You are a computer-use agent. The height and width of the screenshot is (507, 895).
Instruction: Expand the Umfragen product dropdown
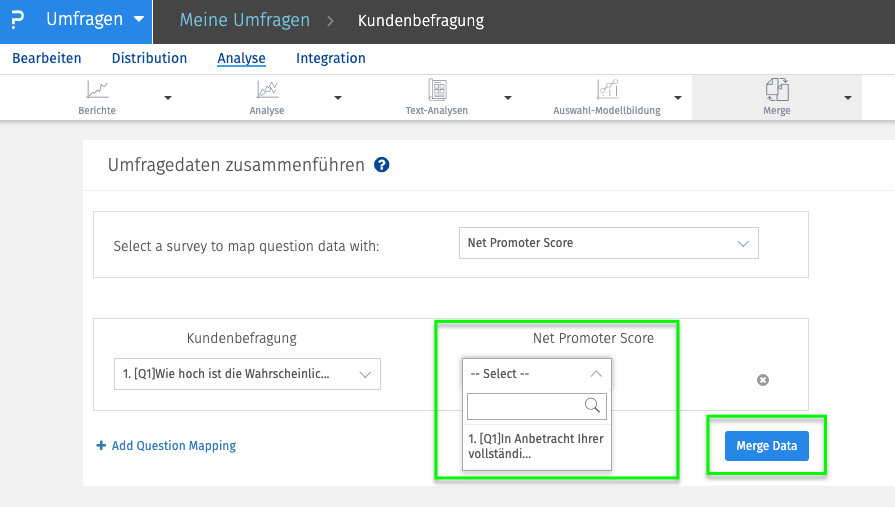coord(138,19)
